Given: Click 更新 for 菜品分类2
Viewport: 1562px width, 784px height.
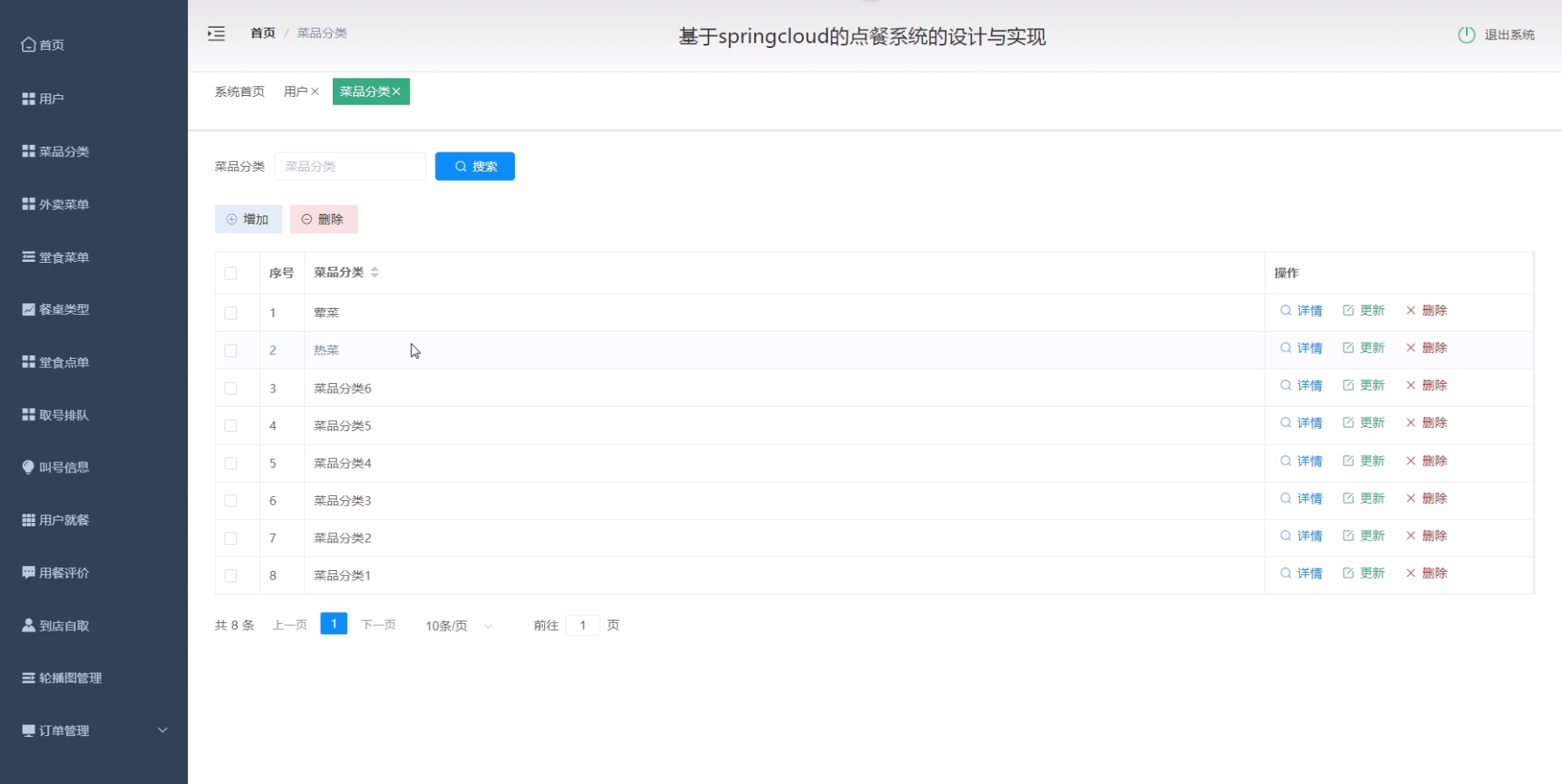Looking at the screenshot, I should [x=1363, y=536].
